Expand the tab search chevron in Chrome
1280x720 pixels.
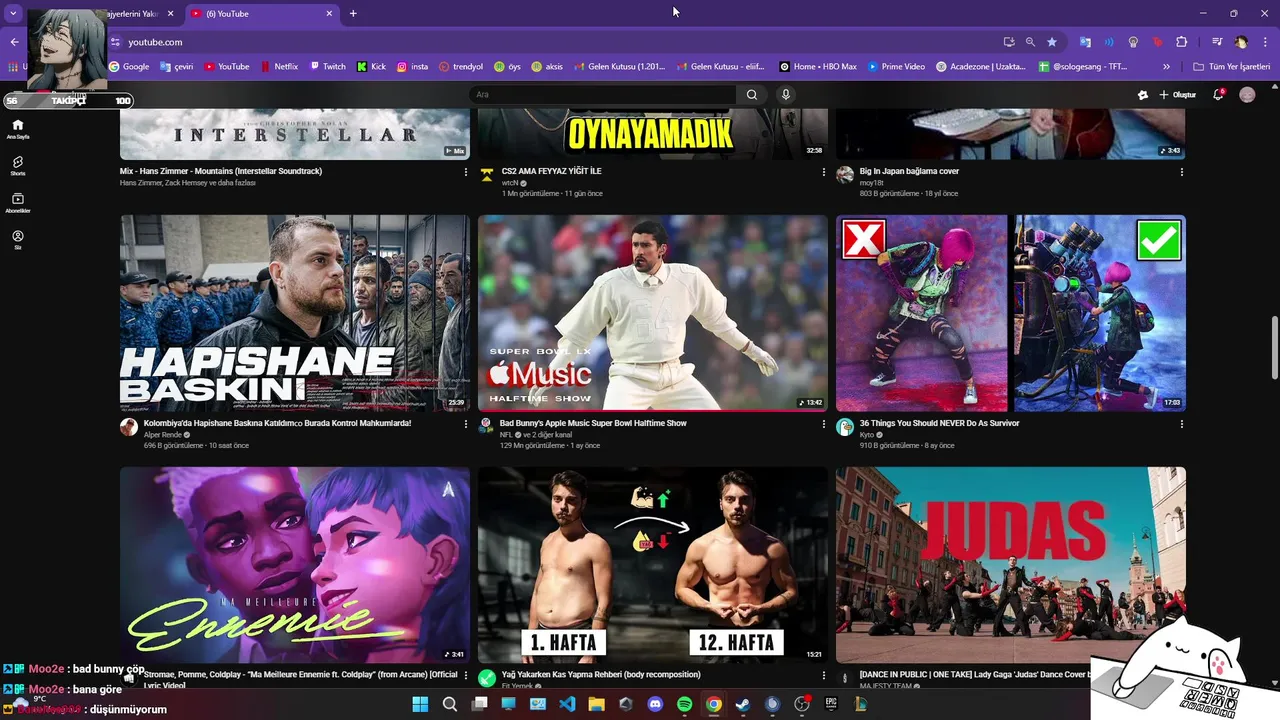(13, 13)
